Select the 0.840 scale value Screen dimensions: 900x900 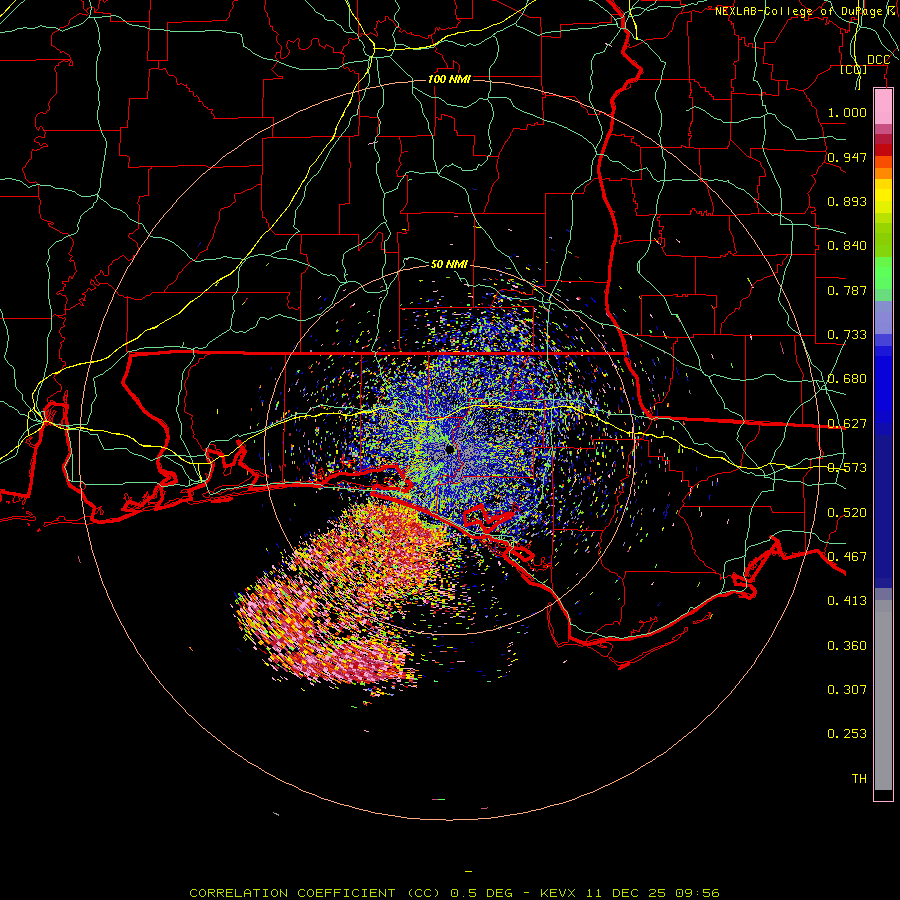847,245
